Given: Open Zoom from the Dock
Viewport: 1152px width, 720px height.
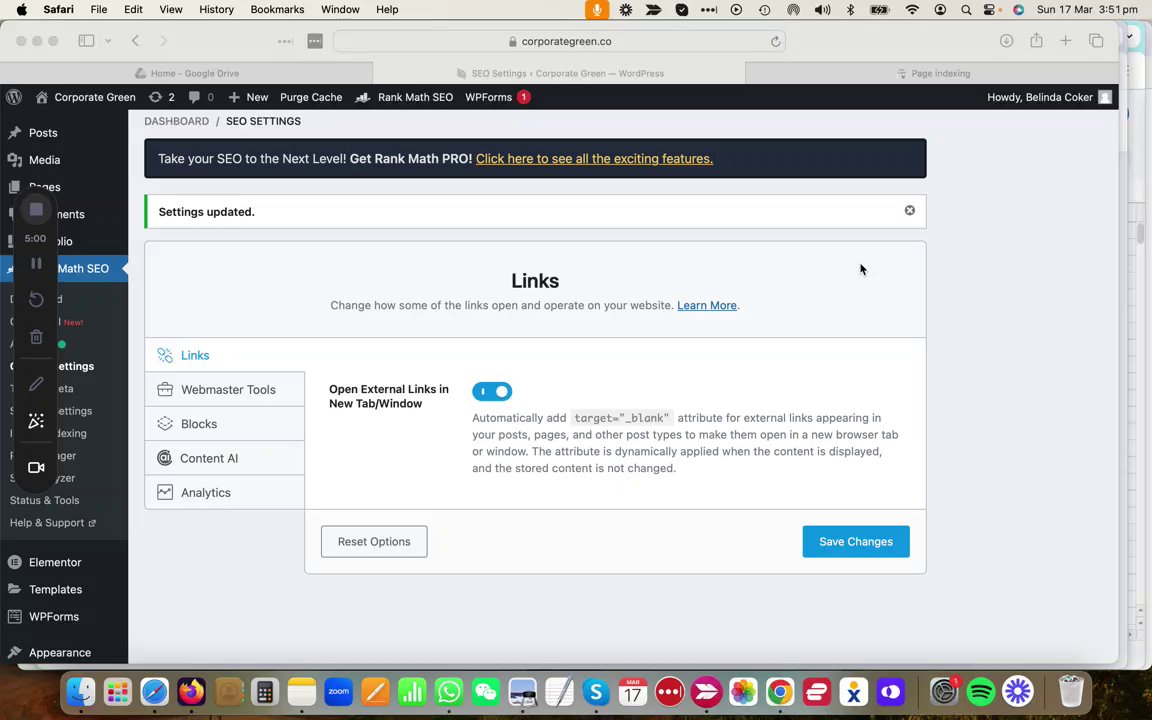Looking at the screenshot, I should [338, 691].
